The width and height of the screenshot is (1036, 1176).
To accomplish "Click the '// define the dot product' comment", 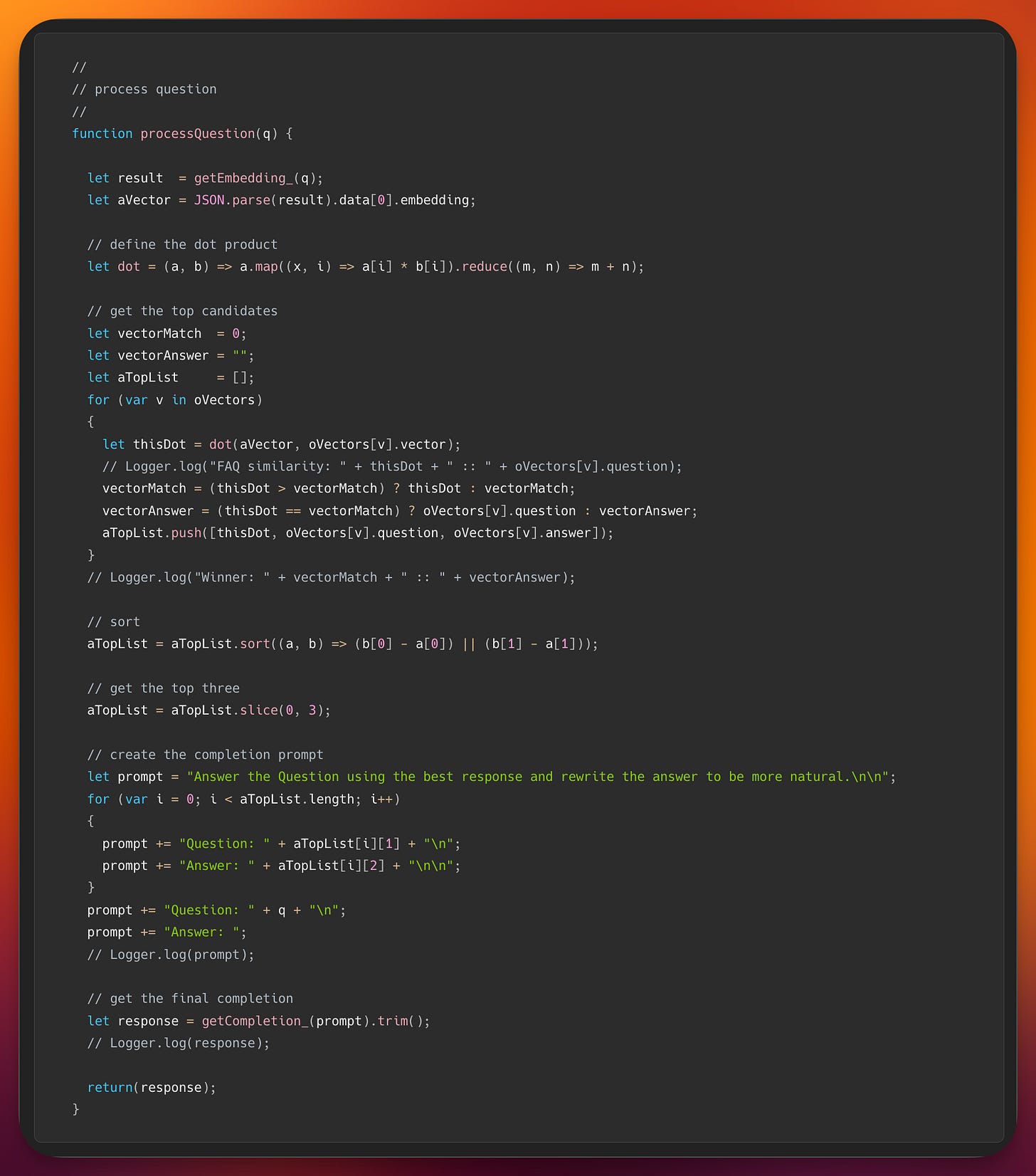I will point(182,244).
